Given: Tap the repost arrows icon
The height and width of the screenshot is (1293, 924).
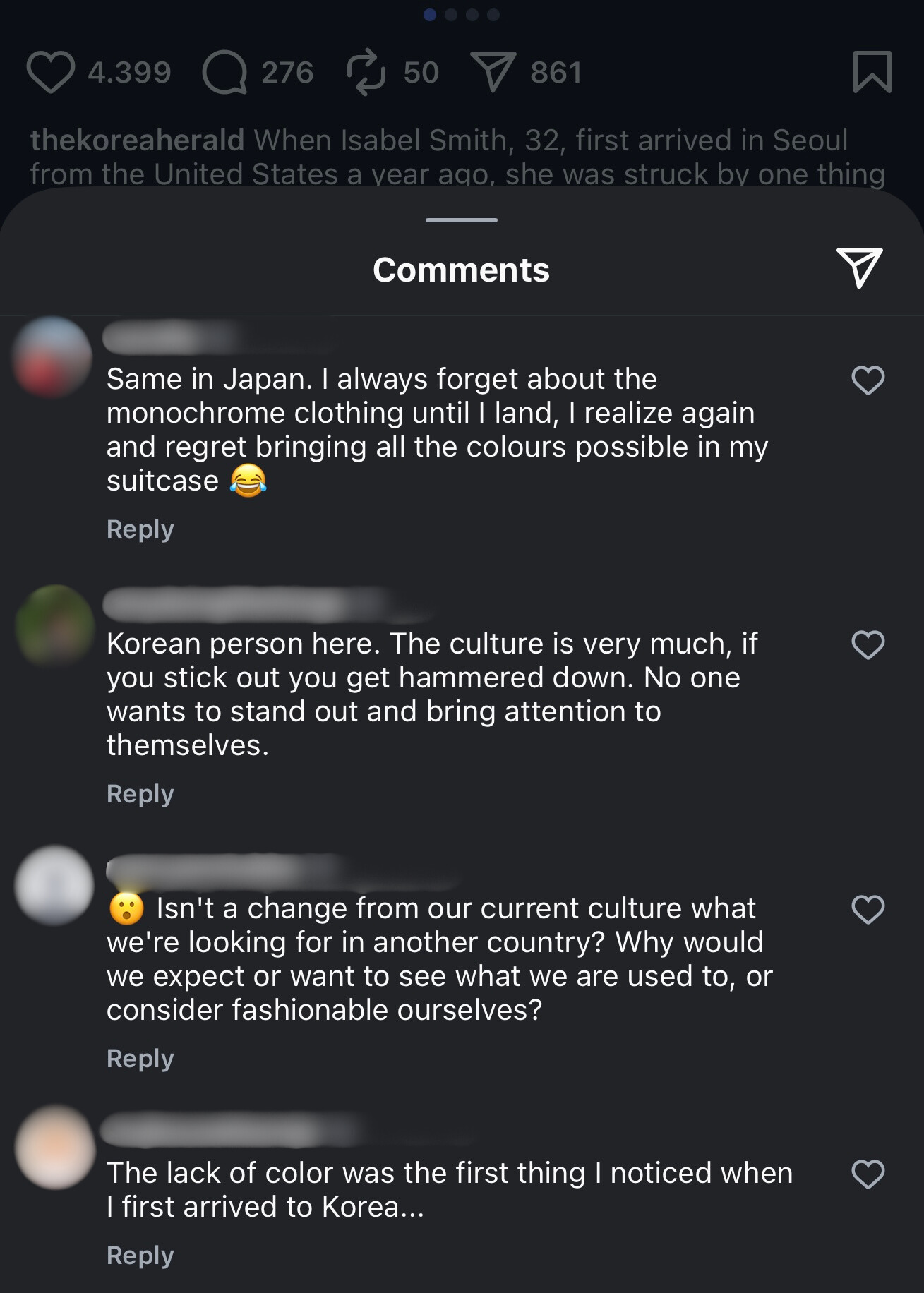Looking at the screenshot, I should tap(366, 73).
